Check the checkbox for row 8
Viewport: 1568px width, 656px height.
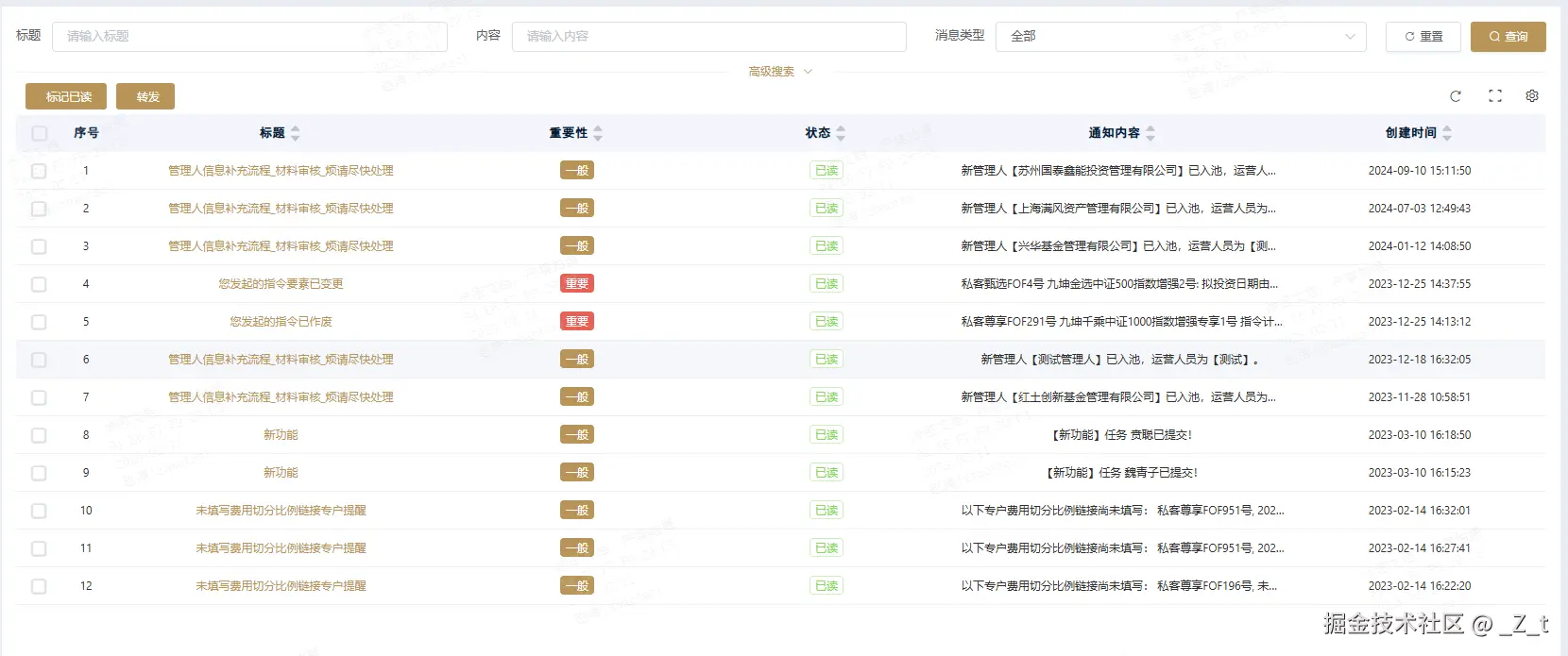[x=39, y=435]
